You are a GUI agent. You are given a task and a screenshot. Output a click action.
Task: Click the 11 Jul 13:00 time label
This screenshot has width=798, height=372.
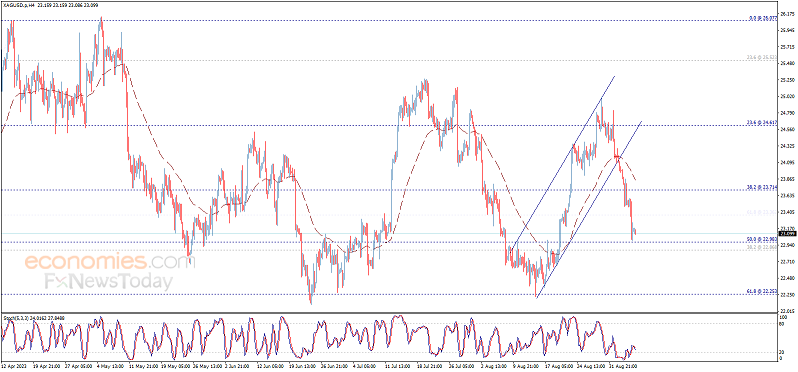pyautogui.click(x=398, y=365)
